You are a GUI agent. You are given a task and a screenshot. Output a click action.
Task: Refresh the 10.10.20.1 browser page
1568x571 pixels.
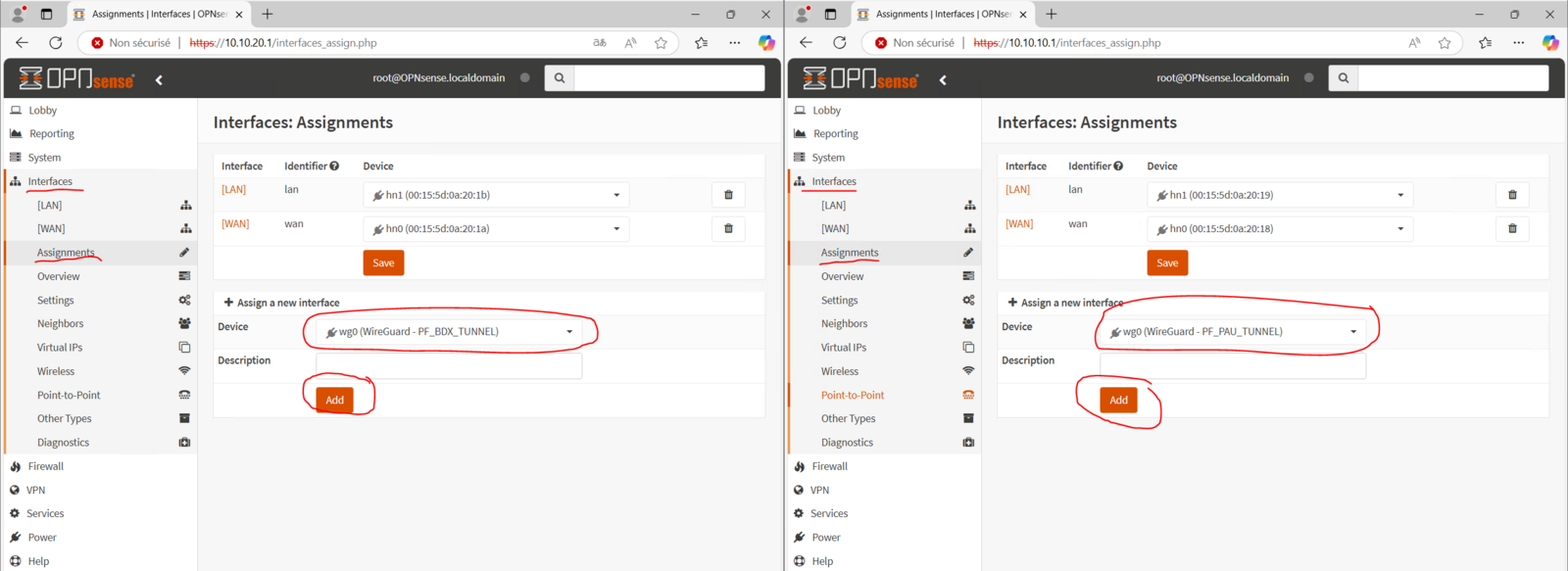pos(56,43)
